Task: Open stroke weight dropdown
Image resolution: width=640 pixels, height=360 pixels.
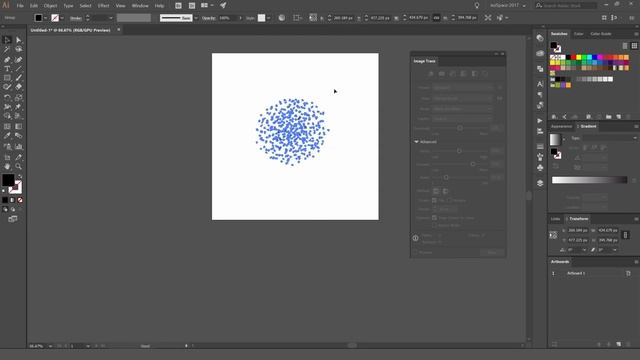Action: tap(111, 18)
